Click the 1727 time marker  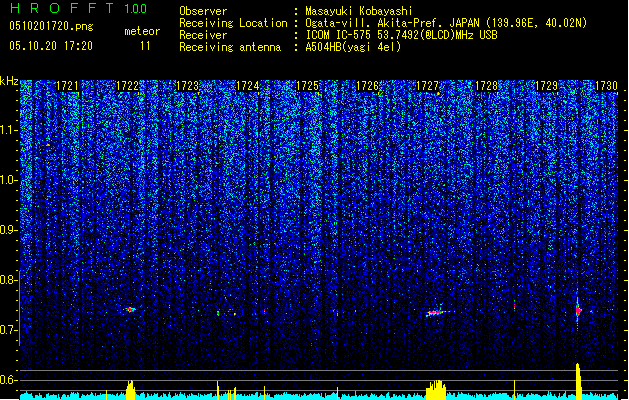coord(428,86)
